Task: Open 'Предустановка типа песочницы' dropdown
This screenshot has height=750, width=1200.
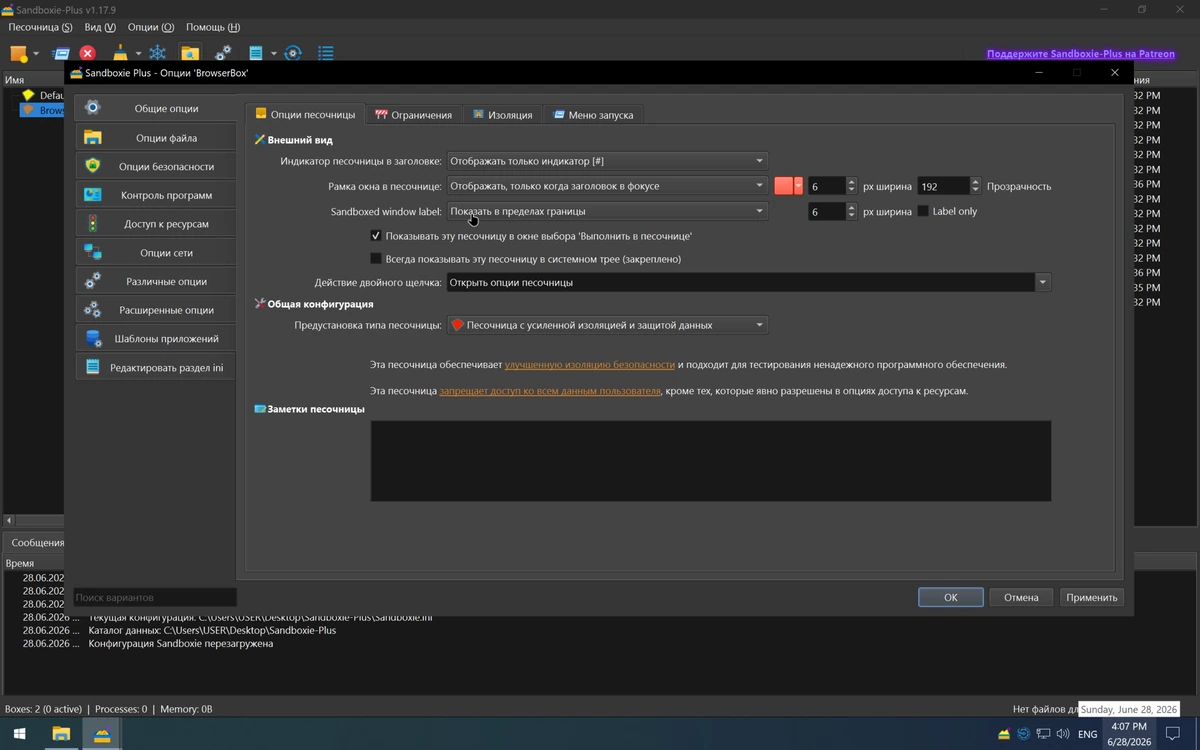Action: [607, 325]
